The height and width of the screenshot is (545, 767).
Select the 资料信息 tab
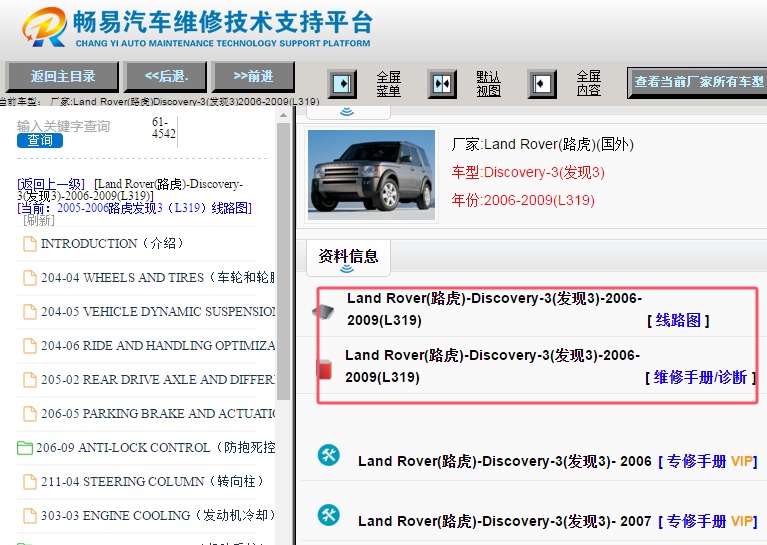point(348,256)
